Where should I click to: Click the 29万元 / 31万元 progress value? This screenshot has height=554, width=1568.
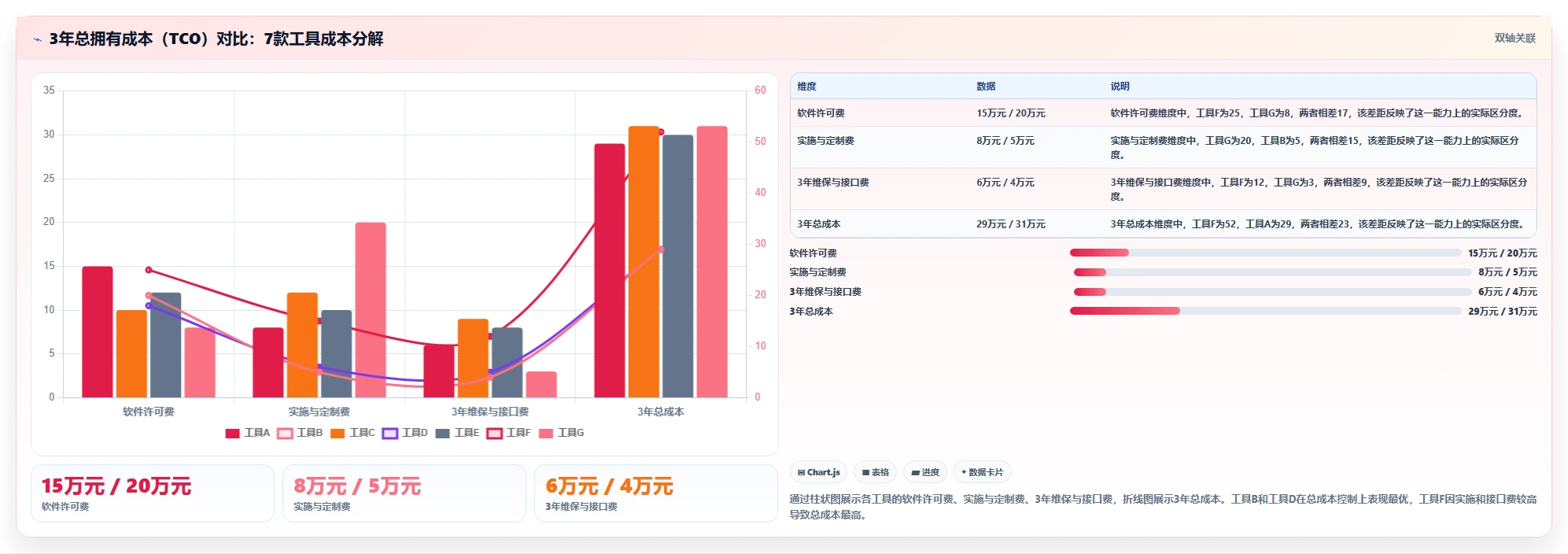tap(1502, 312)
